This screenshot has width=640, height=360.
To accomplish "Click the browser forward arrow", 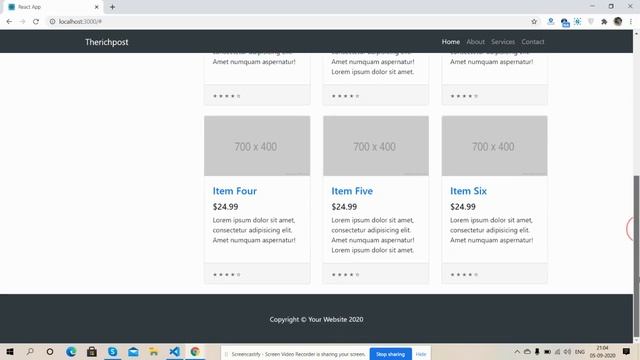I will [22, 22].
